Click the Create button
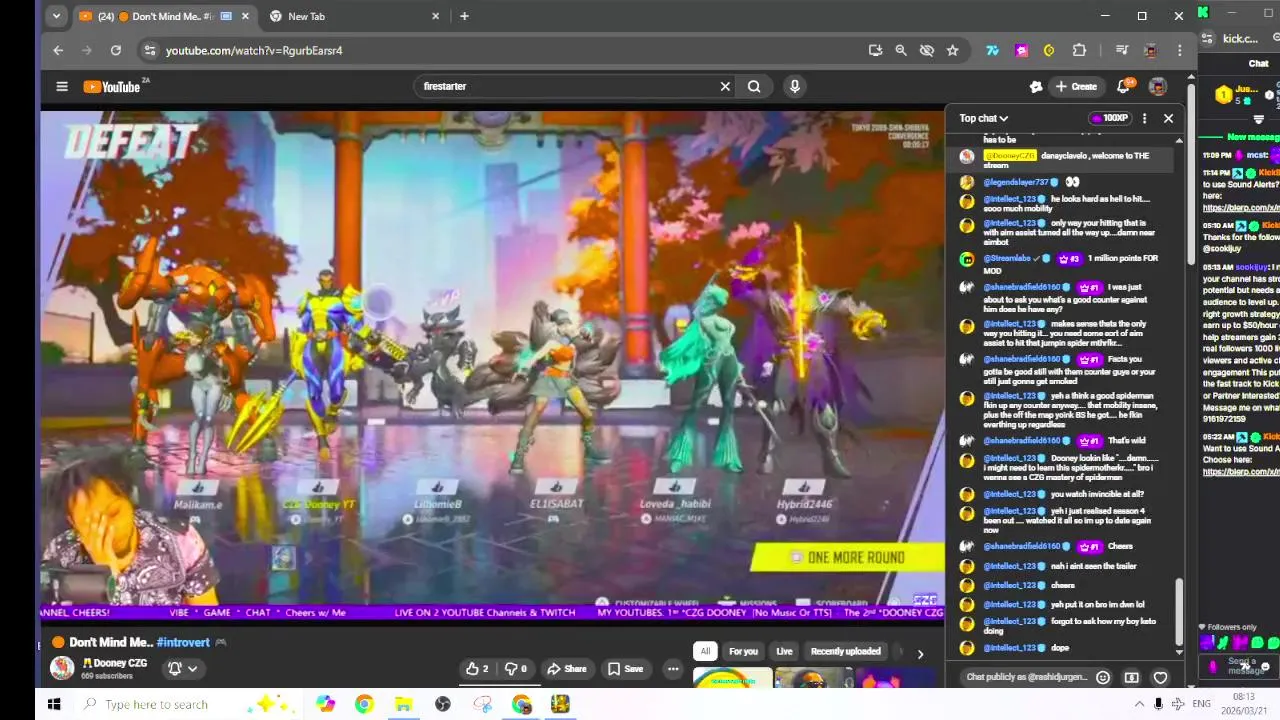Image resolution: width=1280 pixels, height=720 pixels. 1076,86
